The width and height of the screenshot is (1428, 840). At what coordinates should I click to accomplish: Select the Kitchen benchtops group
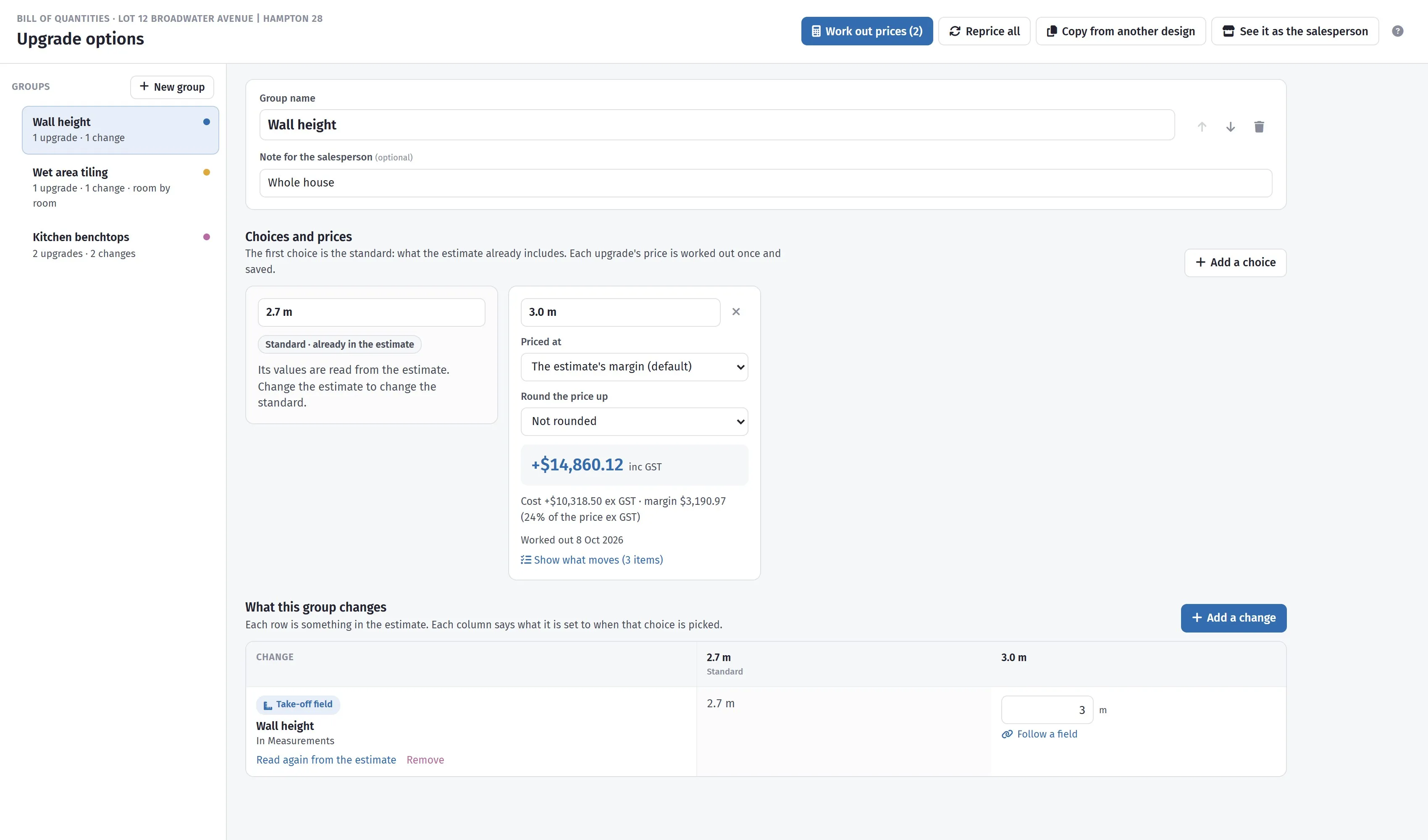coord(120,245)
